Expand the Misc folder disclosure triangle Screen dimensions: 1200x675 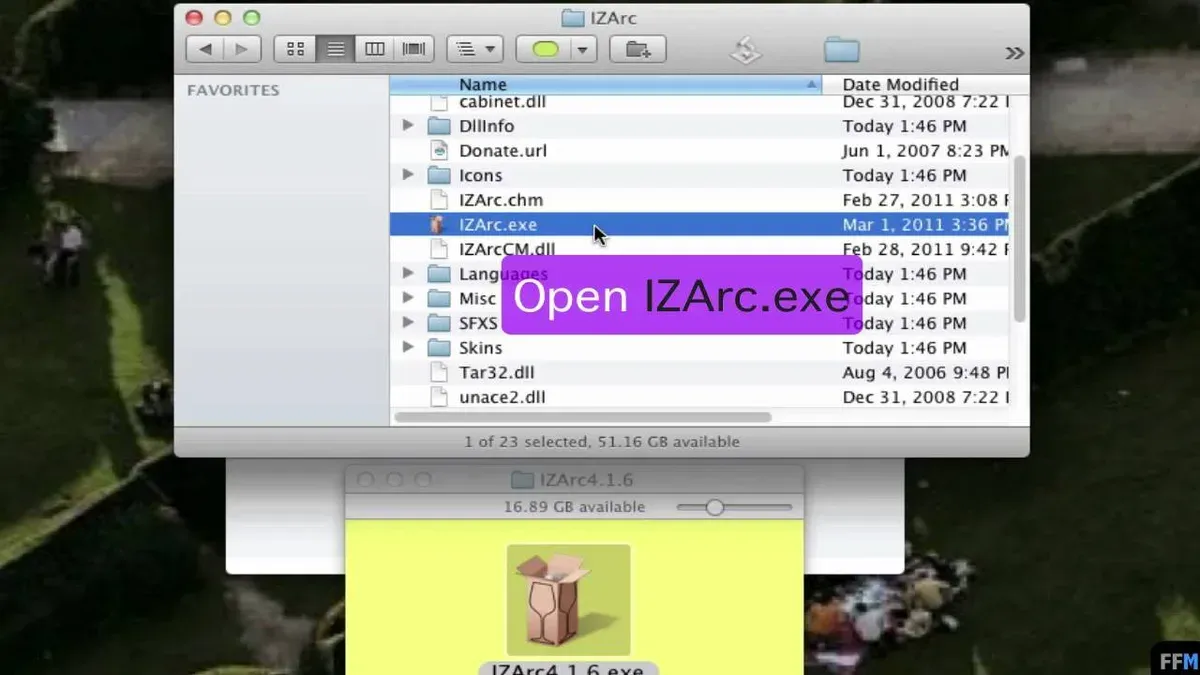(x=408, y=298)
